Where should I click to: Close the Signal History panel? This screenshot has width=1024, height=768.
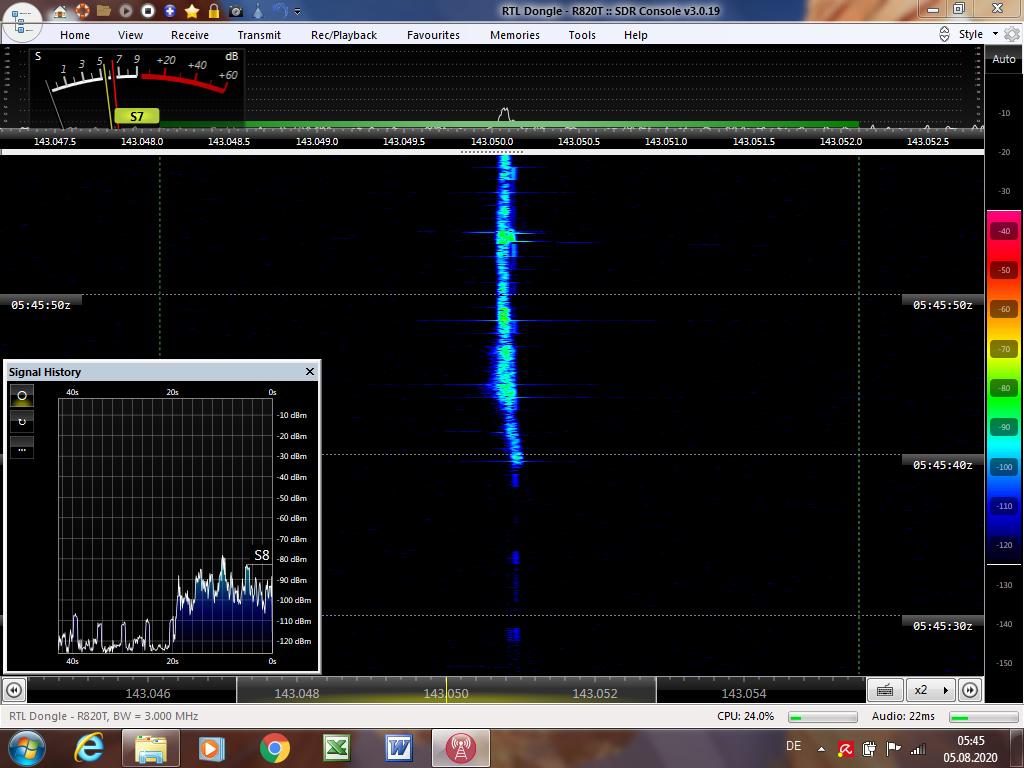pos(310,372)
